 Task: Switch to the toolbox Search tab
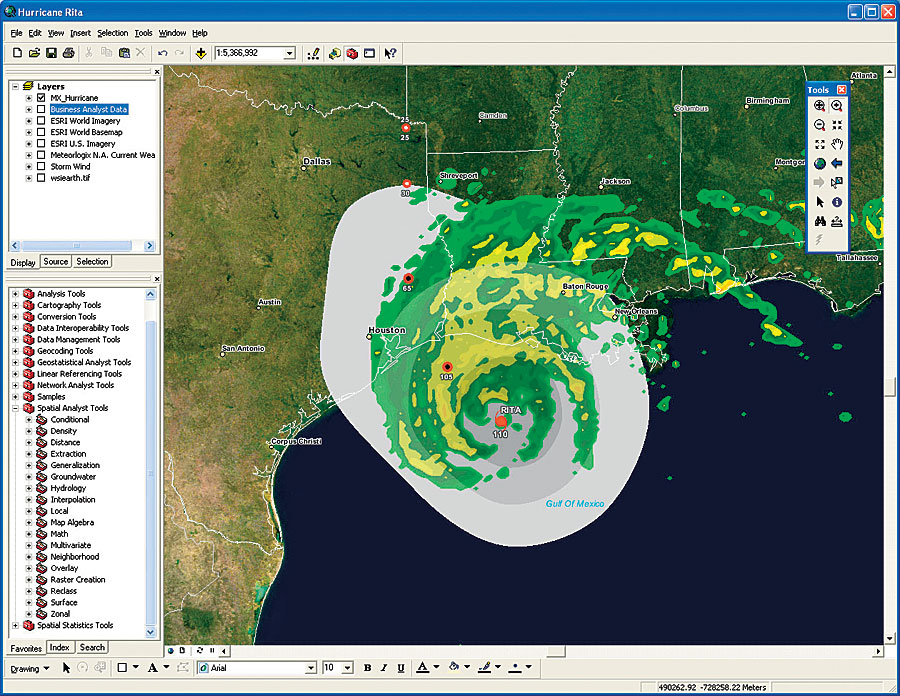[x=92, y=647]
